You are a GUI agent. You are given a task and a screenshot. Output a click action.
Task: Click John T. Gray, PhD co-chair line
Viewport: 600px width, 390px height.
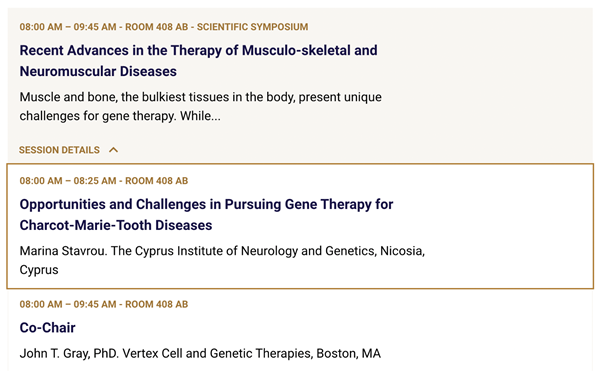200,353
